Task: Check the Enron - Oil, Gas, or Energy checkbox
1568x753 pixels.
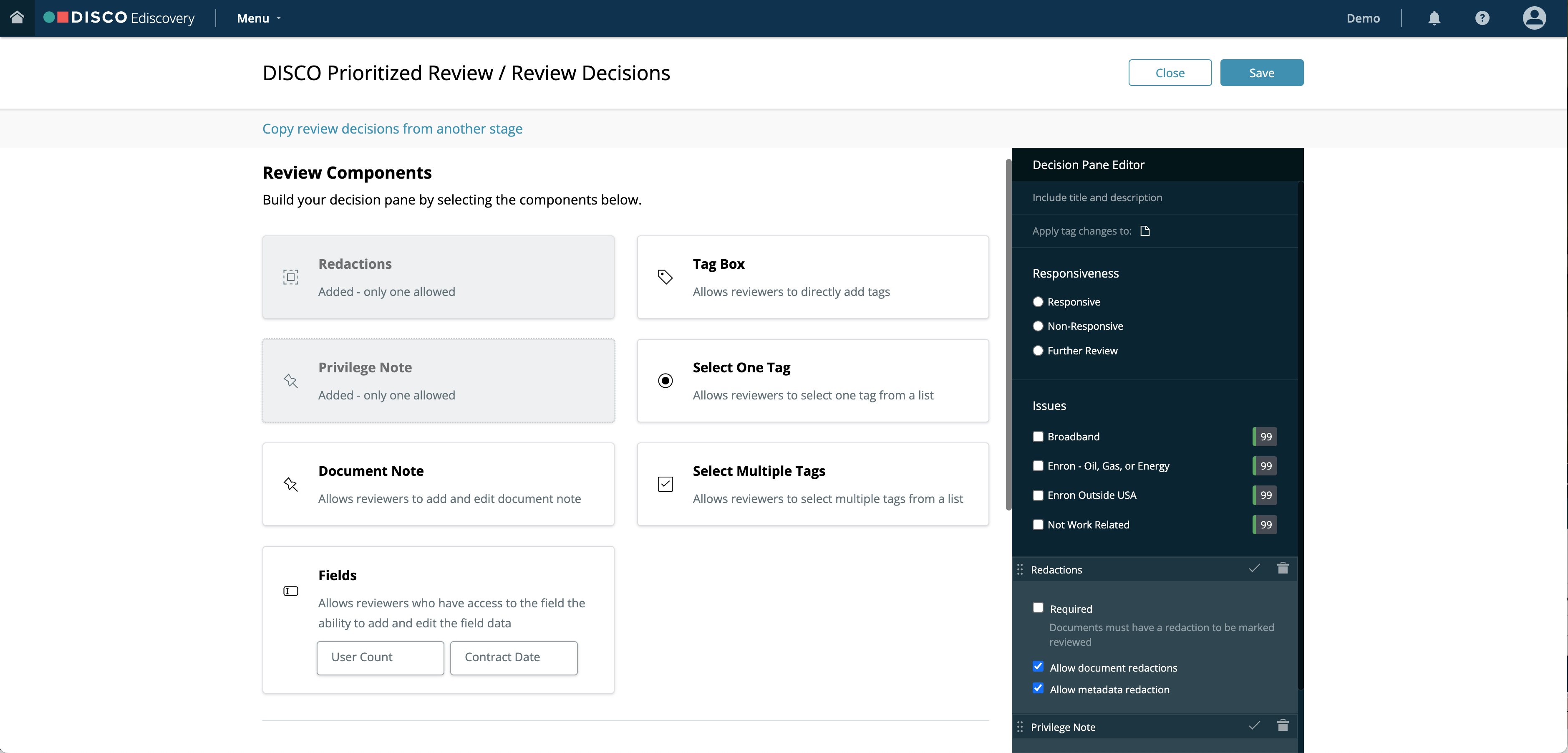Action: click(x=1038, y=466)
